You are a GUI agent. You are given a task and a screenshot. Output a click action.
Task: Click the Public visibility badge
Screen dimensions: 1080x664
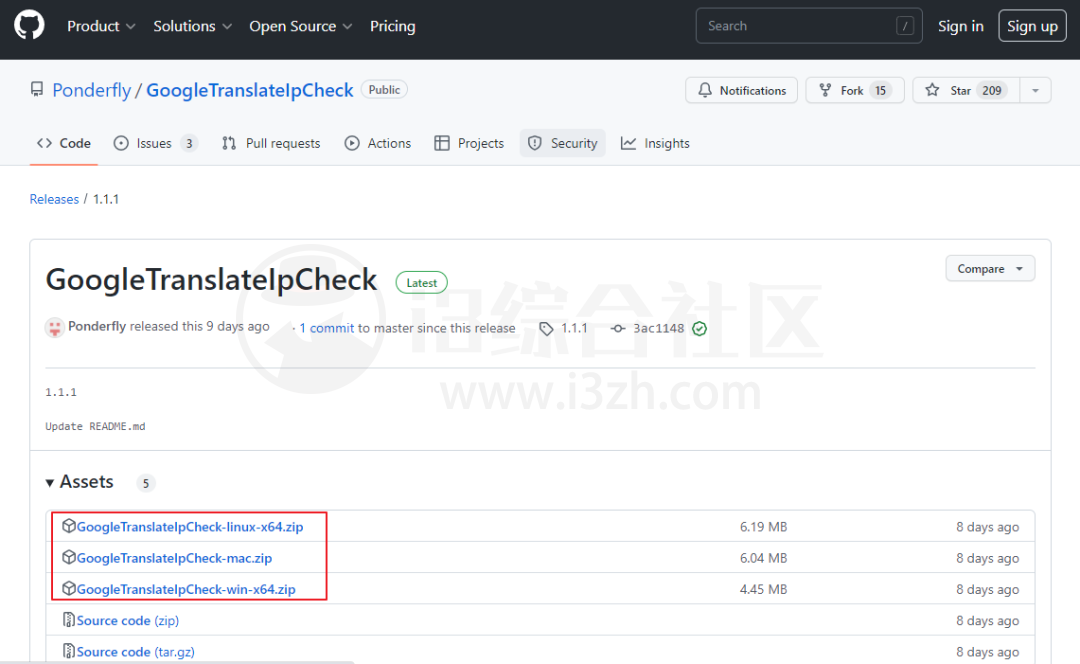point(384,90)
